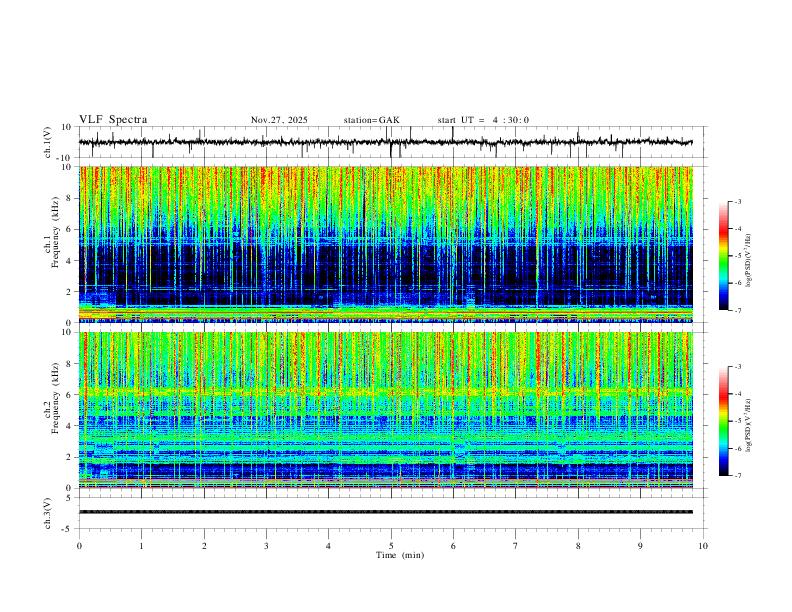Click the 'start UT = 4 :30: 0' text

point(483,120)
